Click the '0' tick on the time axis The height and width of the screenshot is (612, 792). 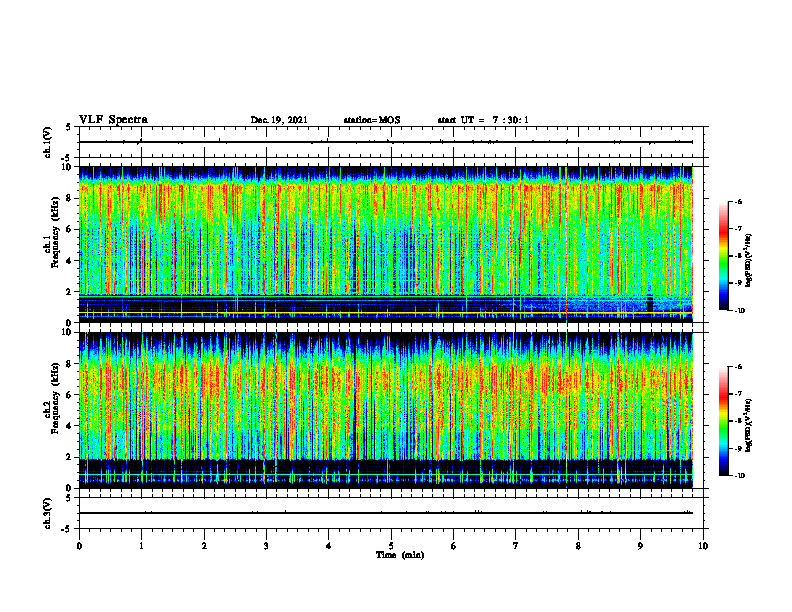[x=79, y=546]
